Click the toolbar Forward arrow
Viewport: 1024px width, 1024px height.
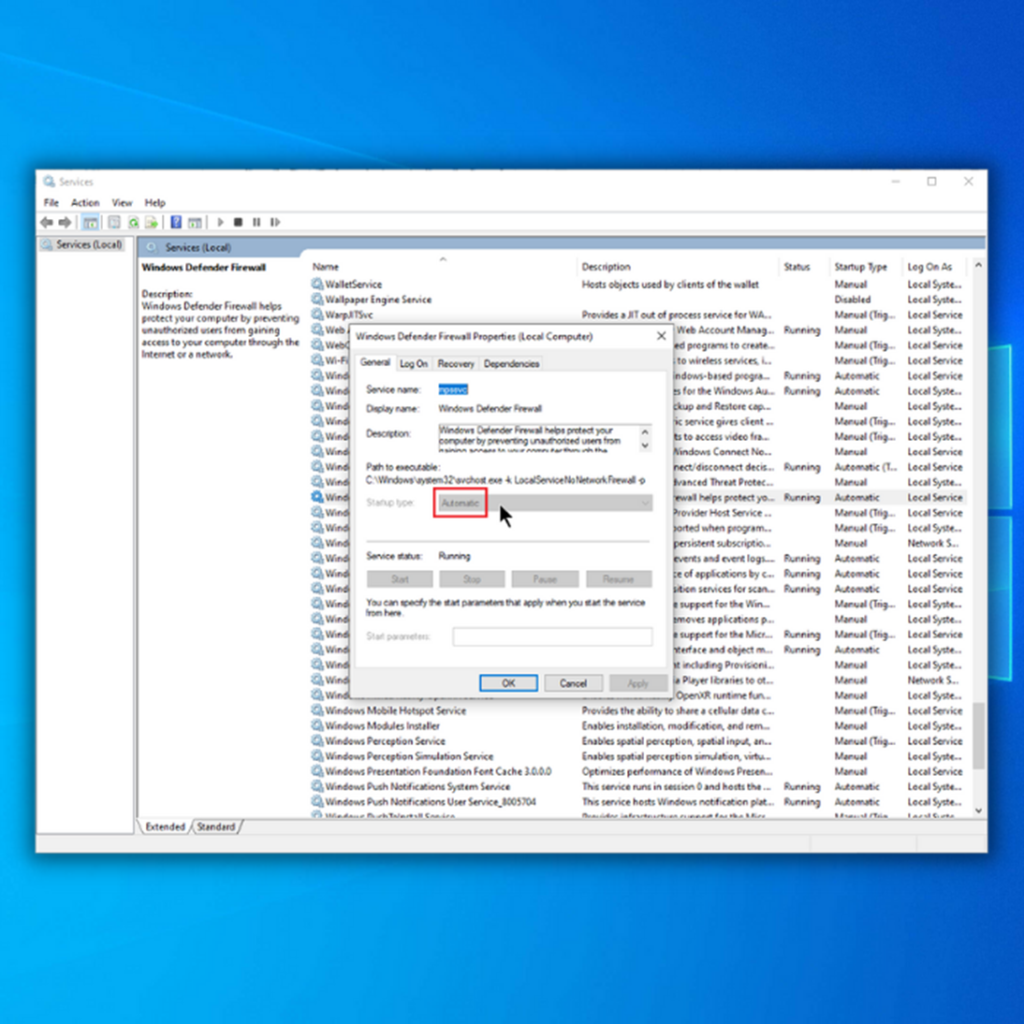click(65, 222)
